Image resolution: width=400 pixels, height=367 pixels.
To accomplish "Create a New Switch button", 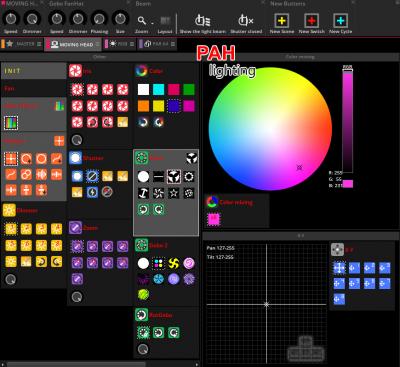I will (x=311, y=21).
